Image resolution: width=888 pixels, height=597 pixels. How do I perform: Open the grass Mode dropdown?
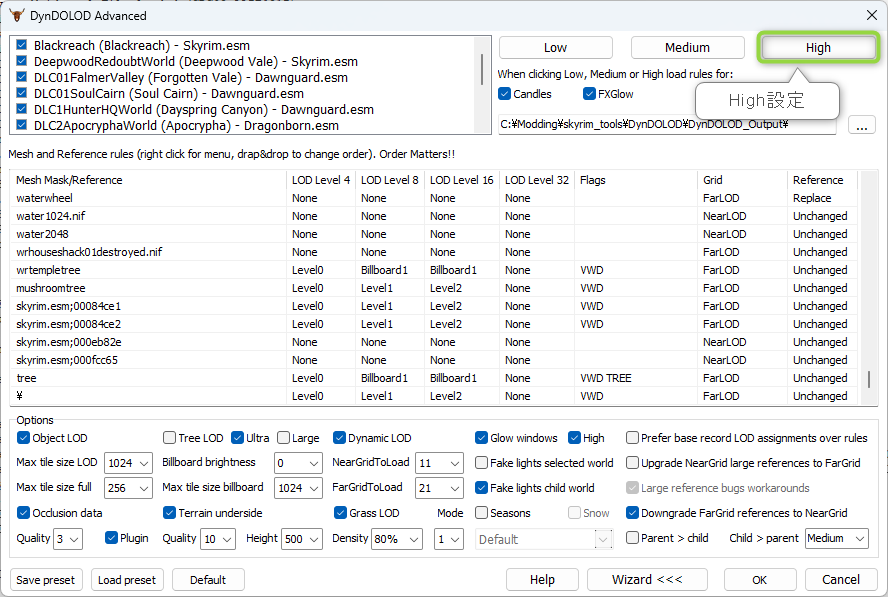coord(449,539)
